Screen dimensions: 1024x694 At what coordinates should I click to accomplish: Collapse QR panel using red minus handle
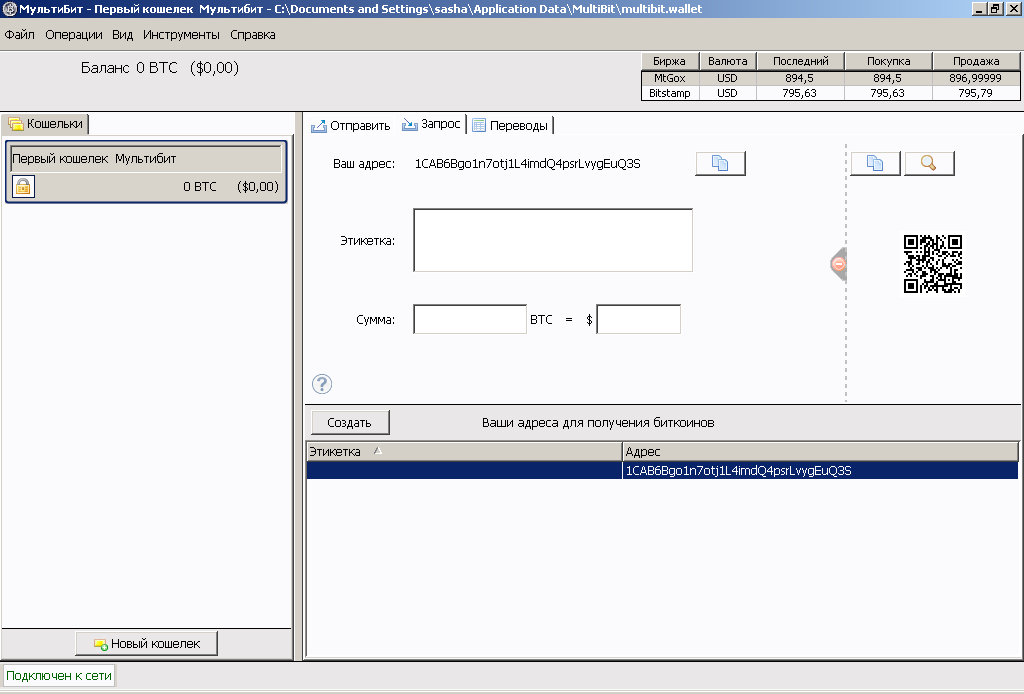point(839,264)
